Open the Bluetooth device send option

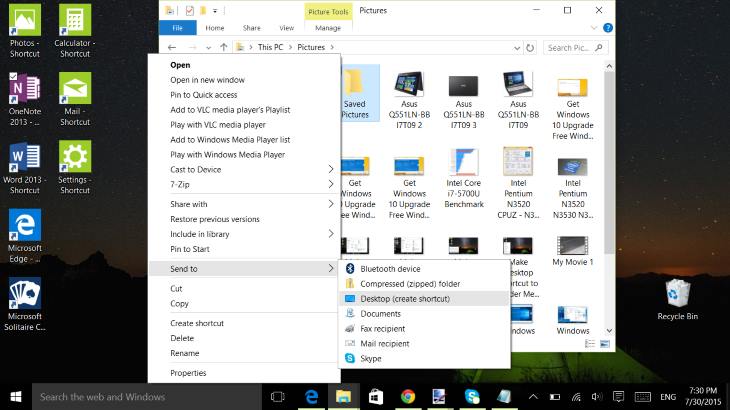coord(392,269)
